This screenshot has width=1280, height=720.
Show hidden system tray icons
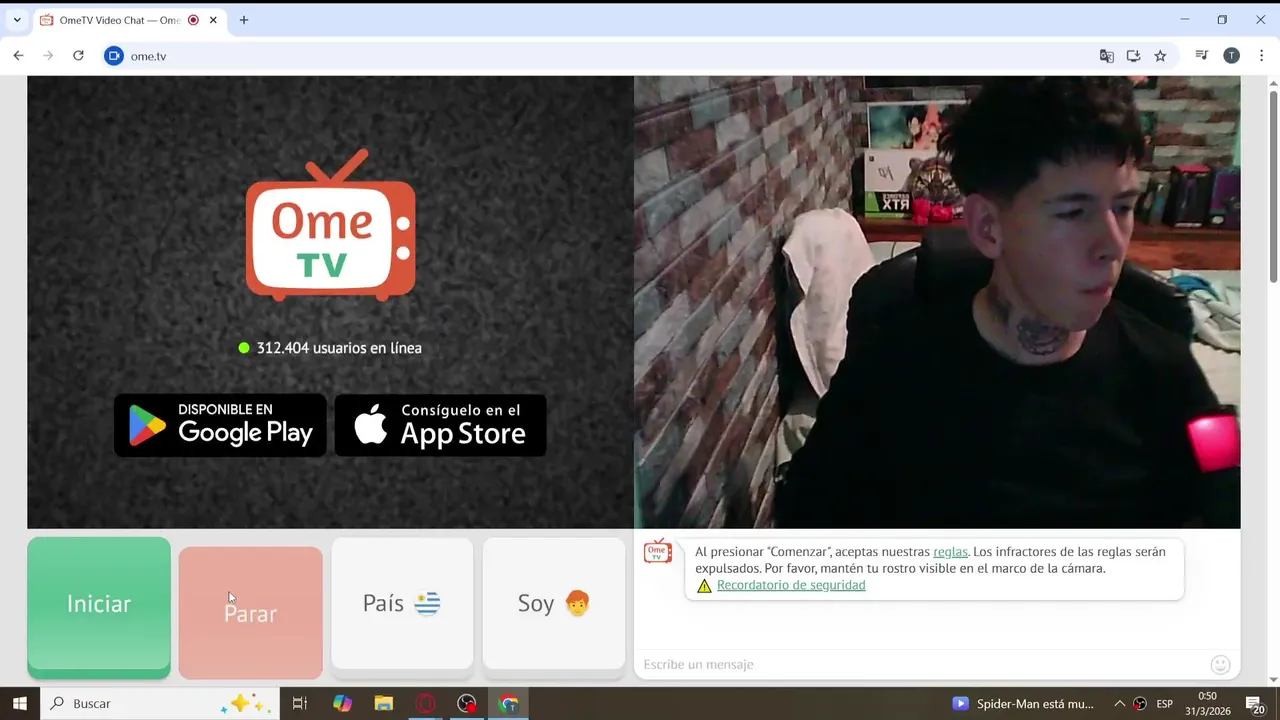1119,704
